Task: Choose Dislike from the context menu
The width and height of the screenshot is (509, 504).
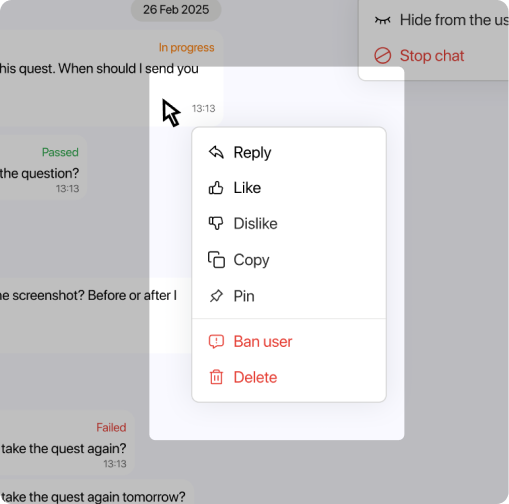Action: 289,223
